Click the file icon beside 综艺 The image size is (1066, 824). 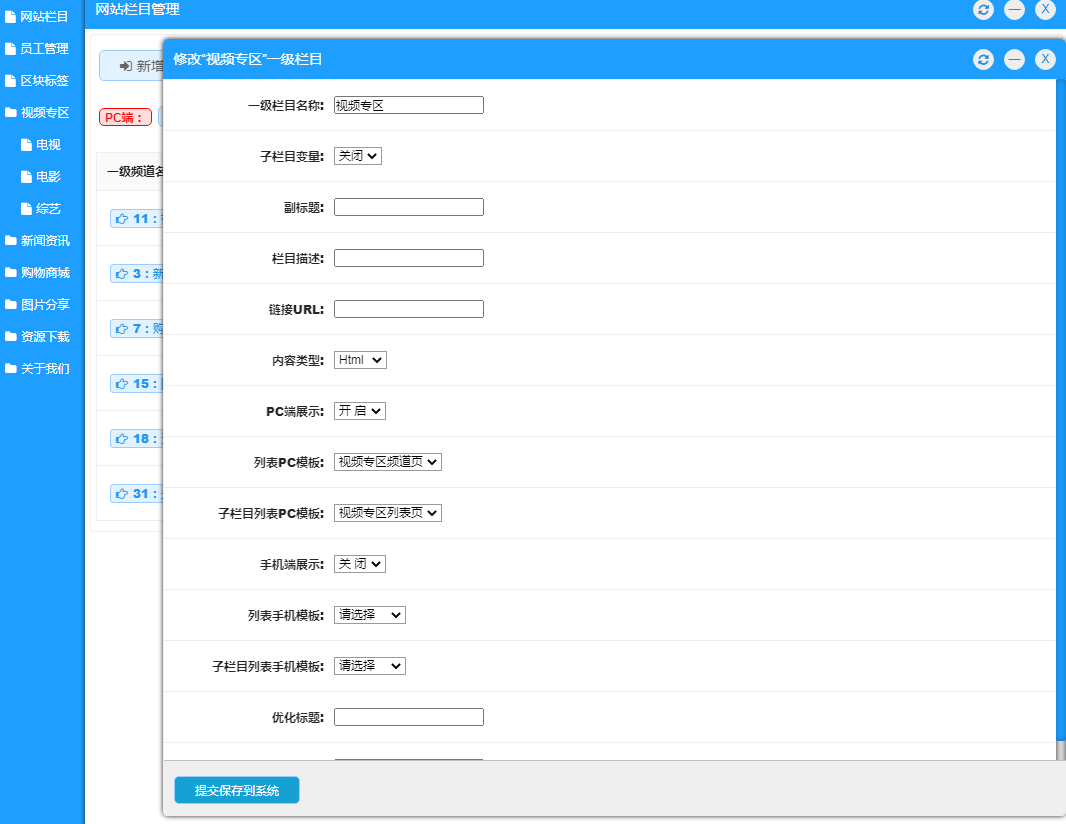[x=27, y=208]
